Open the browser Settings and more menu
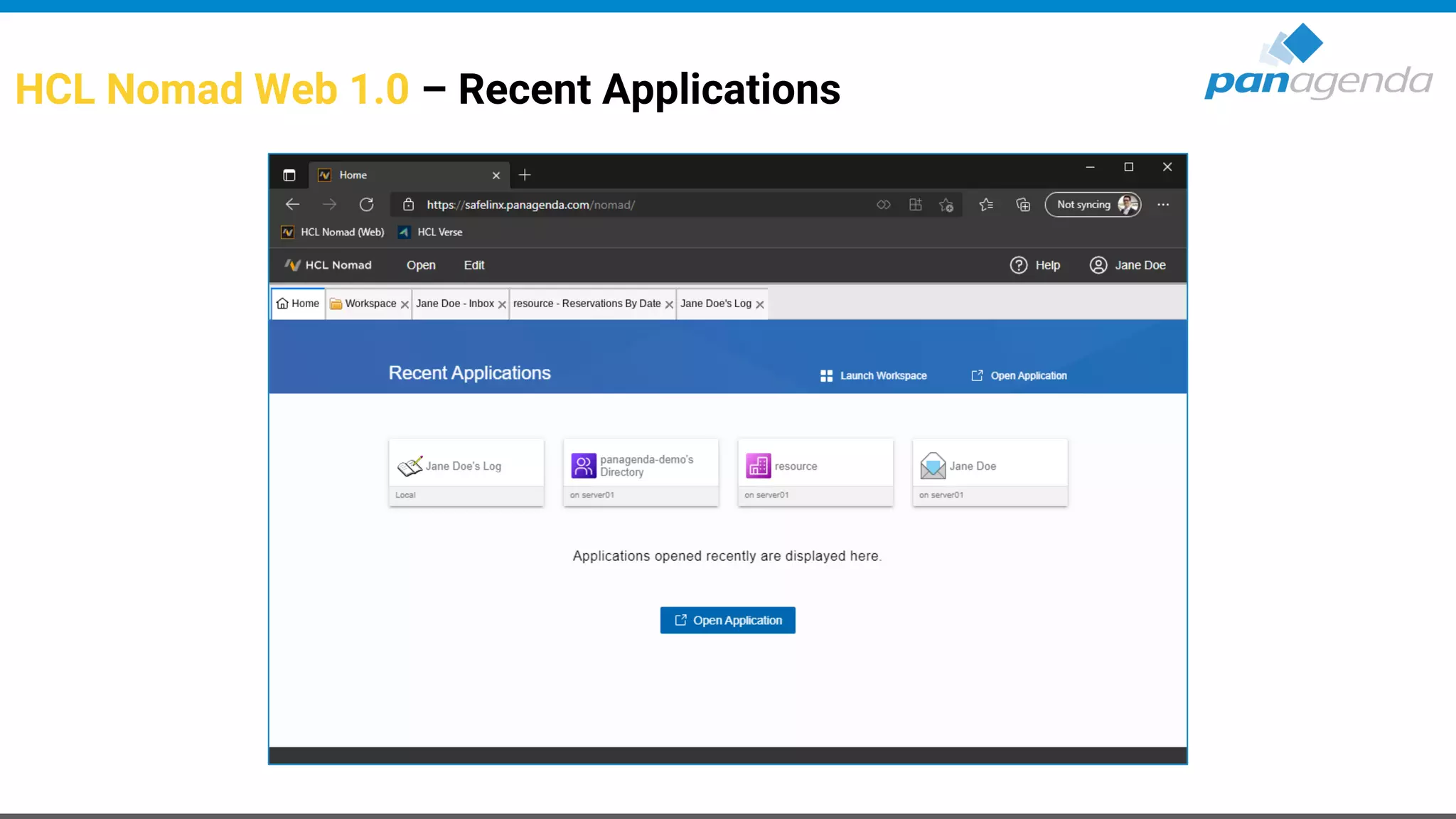1456x819 pixels. (x=1163, y=205)
